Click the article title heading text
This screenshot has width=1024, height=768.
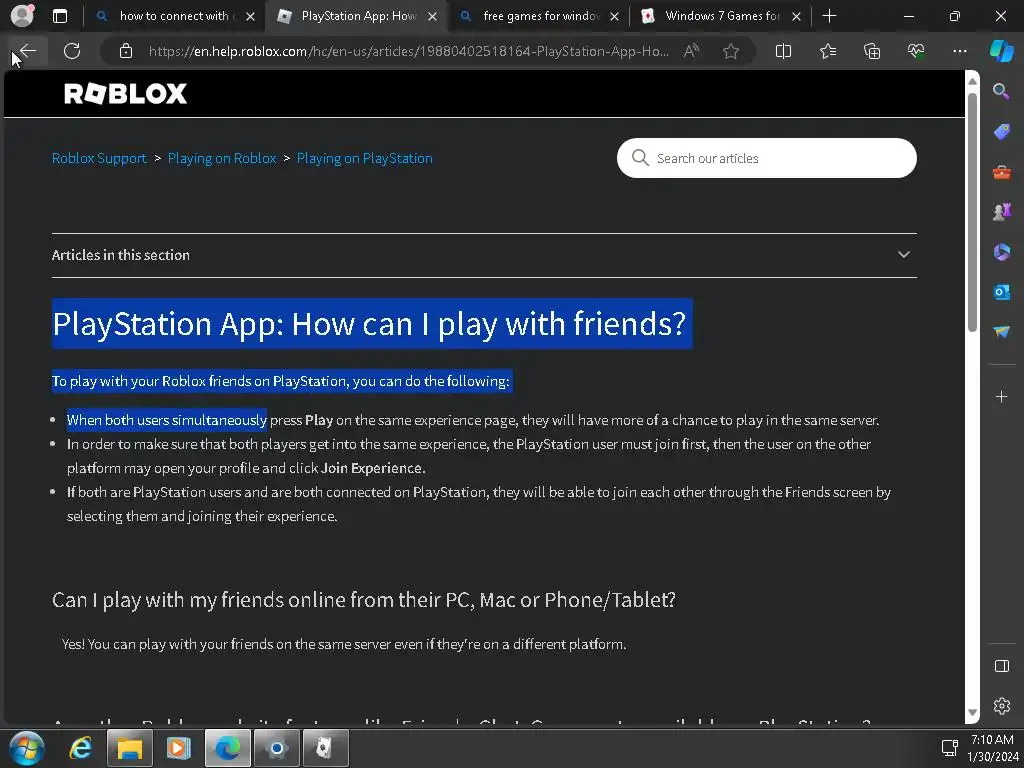tap(369, 323)
